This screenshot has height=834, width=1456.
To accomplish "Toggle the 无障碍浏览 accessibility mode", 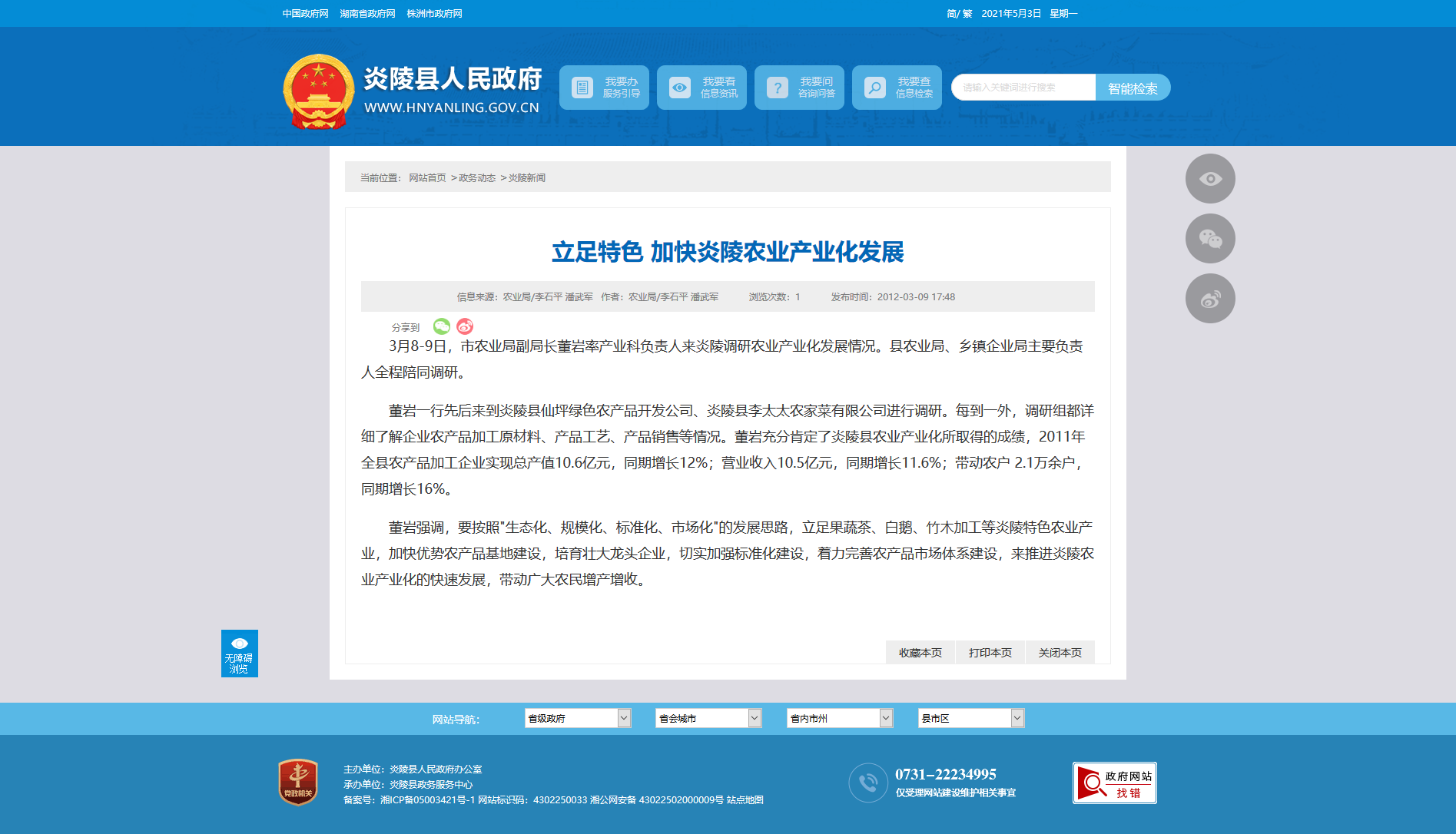I will [x=240, y=654].
